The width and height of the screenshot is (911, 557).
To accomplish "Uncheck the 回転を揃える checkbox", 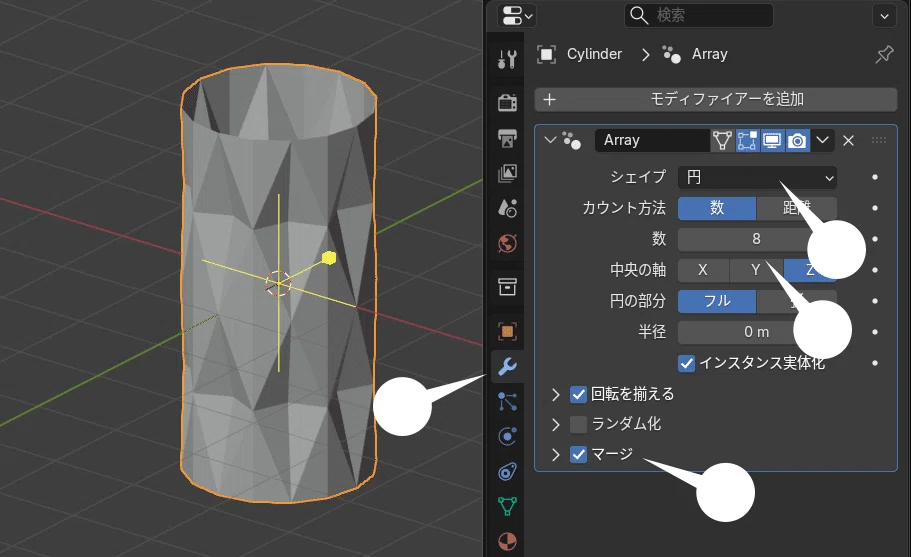I will [x=578, y=394].
